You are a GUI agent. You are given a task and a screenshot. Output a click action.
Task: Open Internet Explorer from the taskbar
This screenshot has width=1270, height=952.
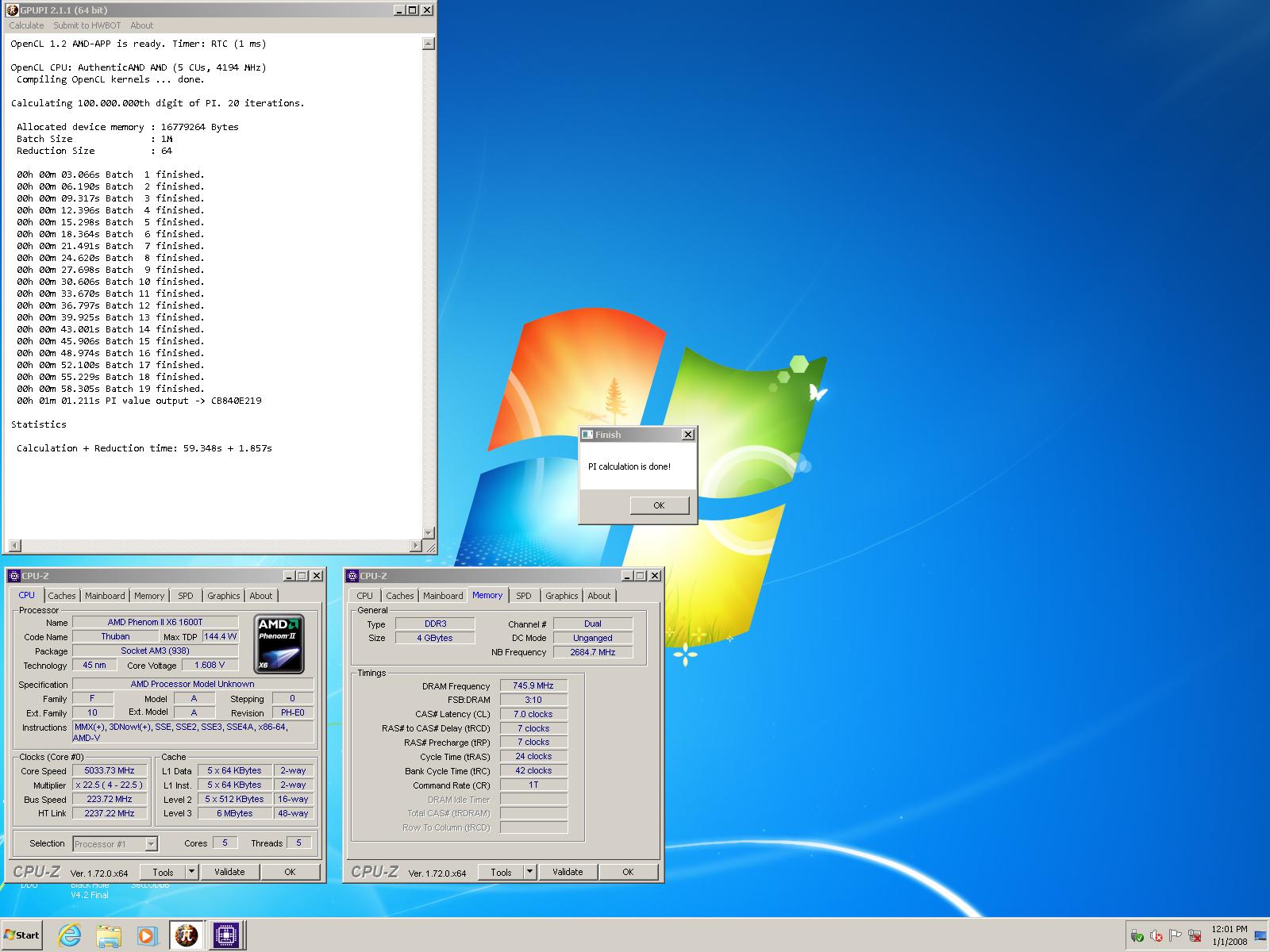click(69, 935)
